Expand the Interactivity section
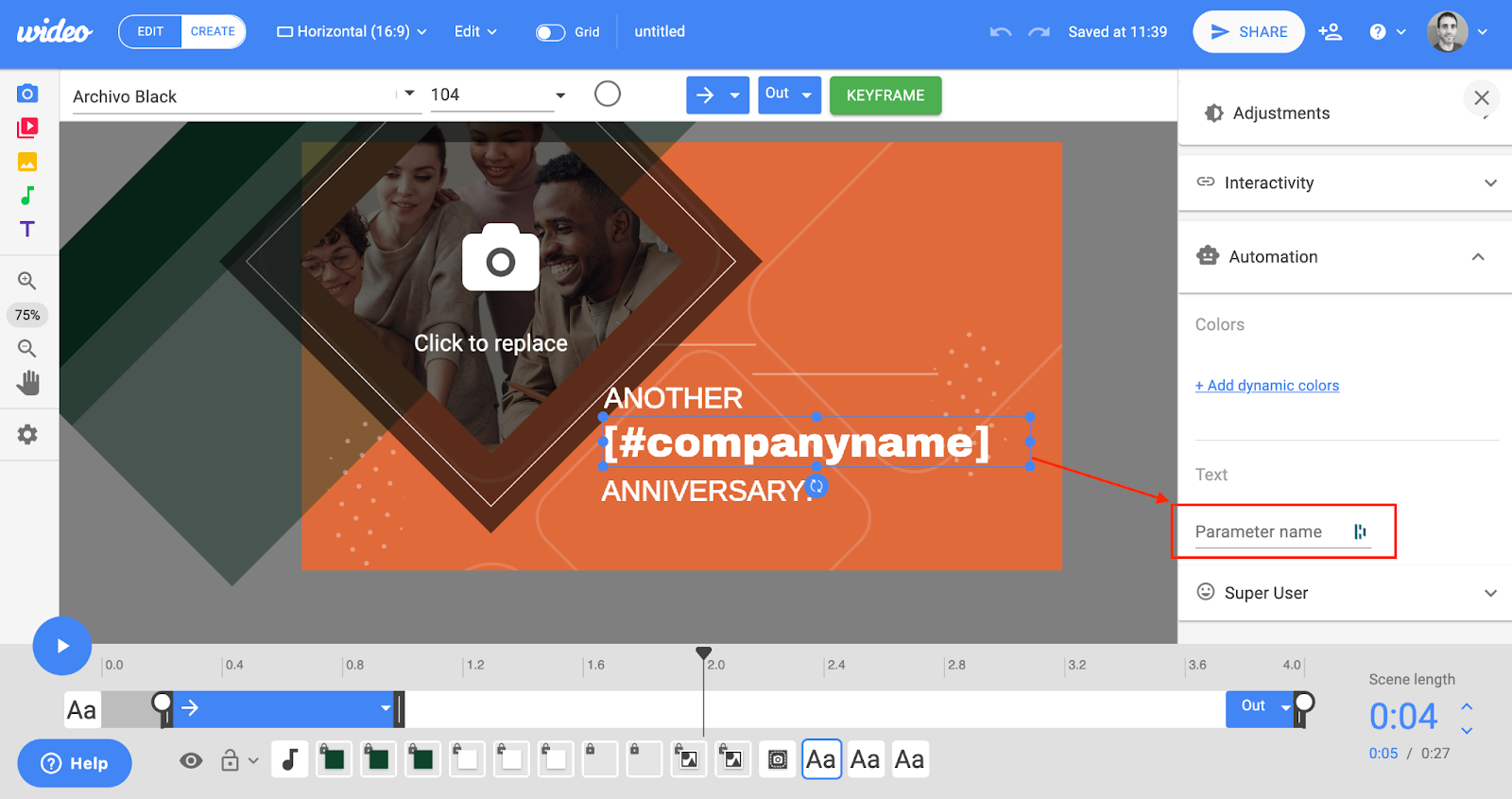Viewport: 1512px width, 799px height. pos(1345,182)
